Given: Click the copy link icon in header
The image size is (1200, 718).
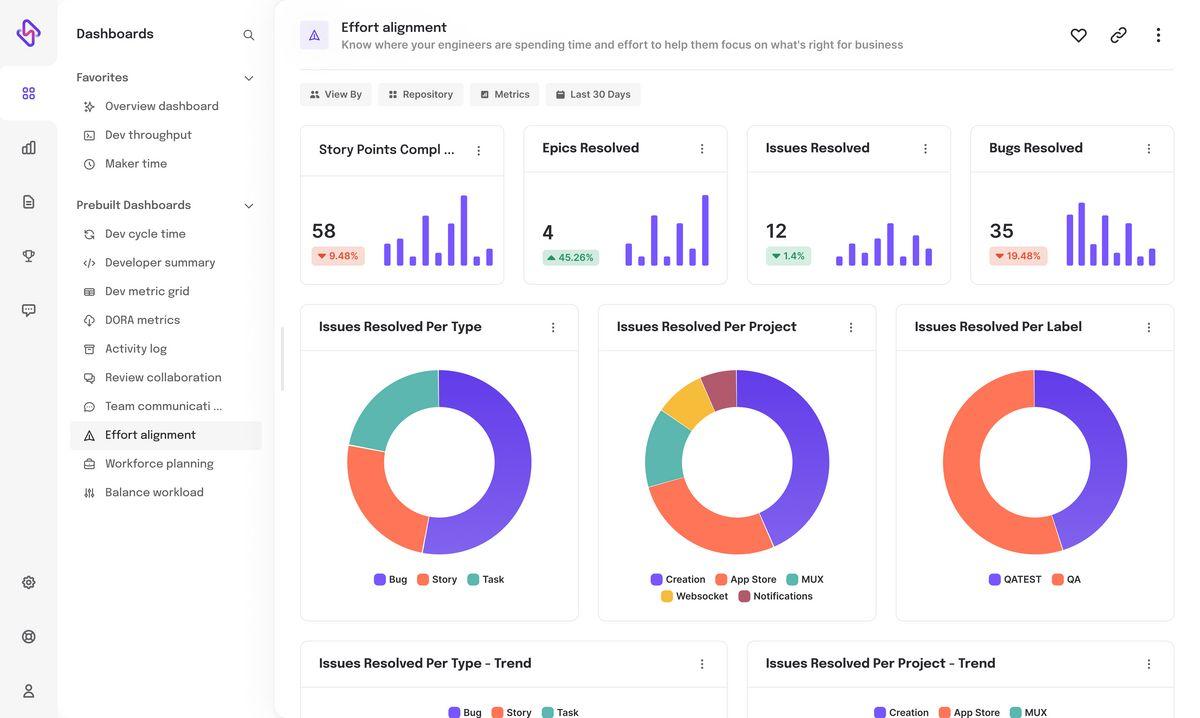Looking at the screenshot, I should 1118,35.
